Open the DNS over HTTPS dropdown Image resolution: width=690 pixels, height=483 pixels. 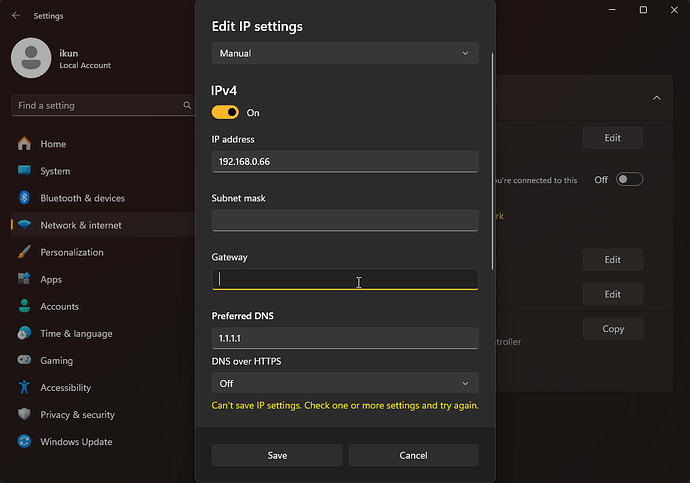(345, 383)
